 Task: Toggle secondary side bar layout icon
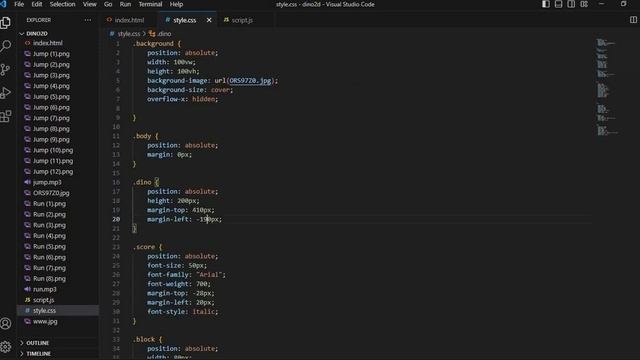(571, 4)
